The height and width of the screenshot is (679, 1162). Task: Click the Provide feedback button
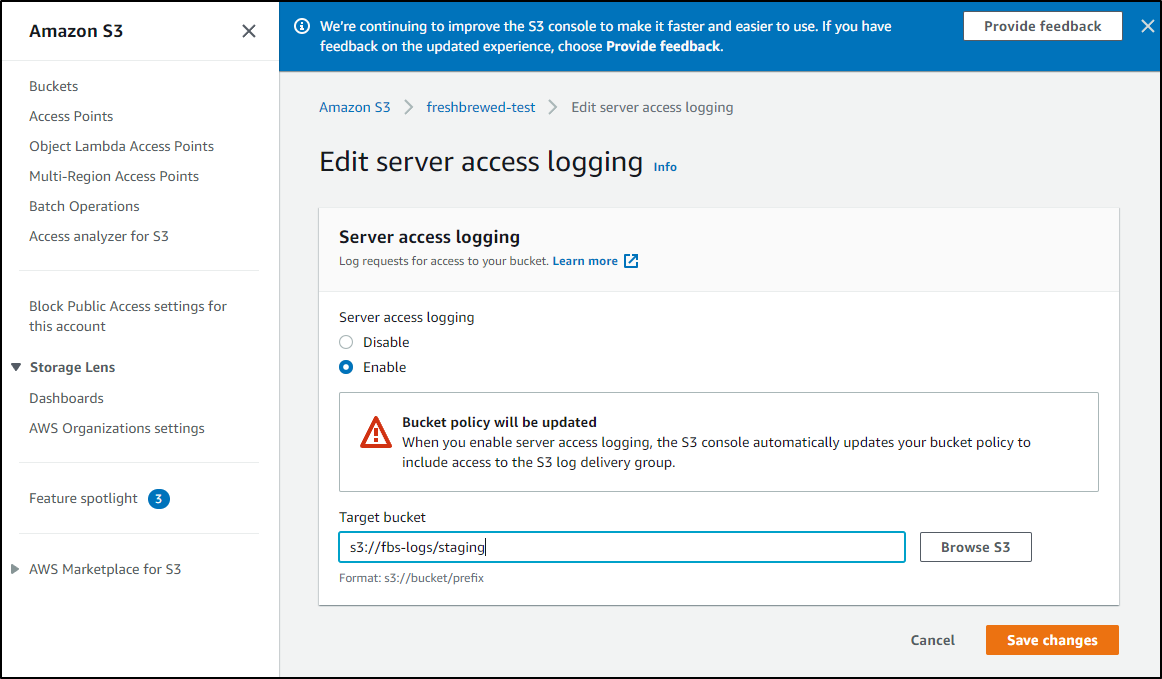tap(1043, 26)
